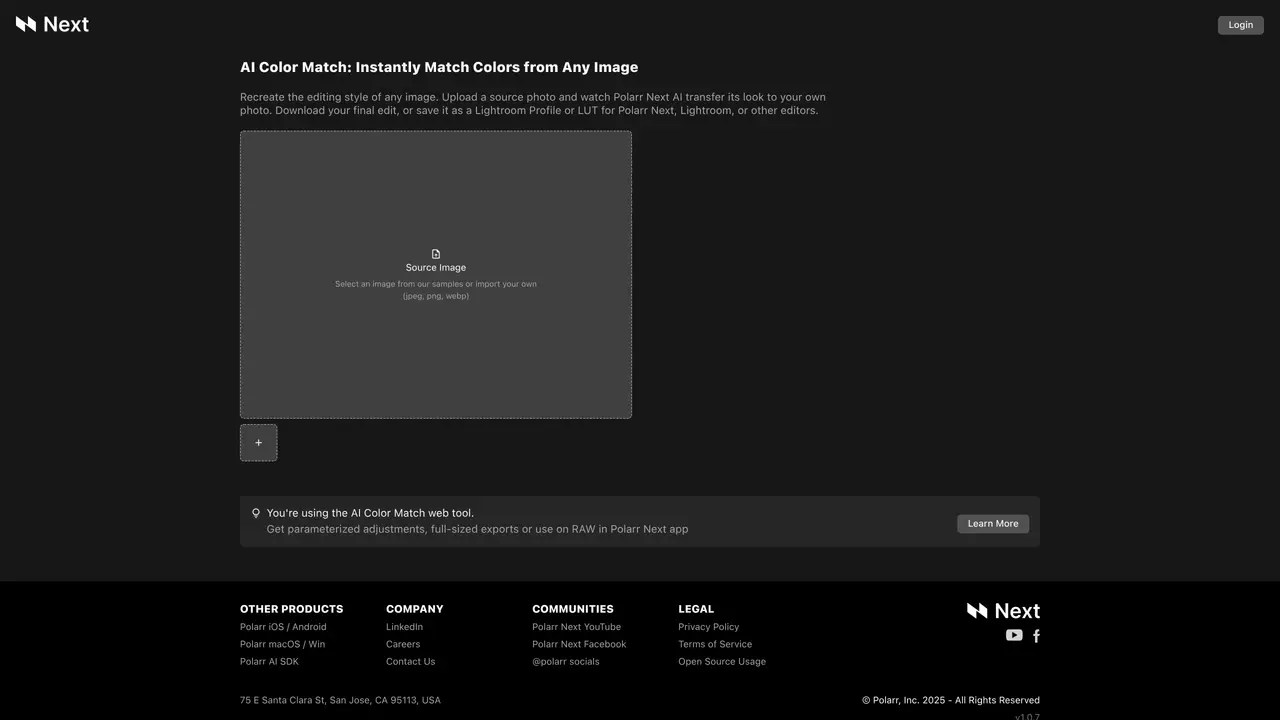The image size is (1280, 720).
Task: Open the Careers link
Action: [x=403, y=644]
